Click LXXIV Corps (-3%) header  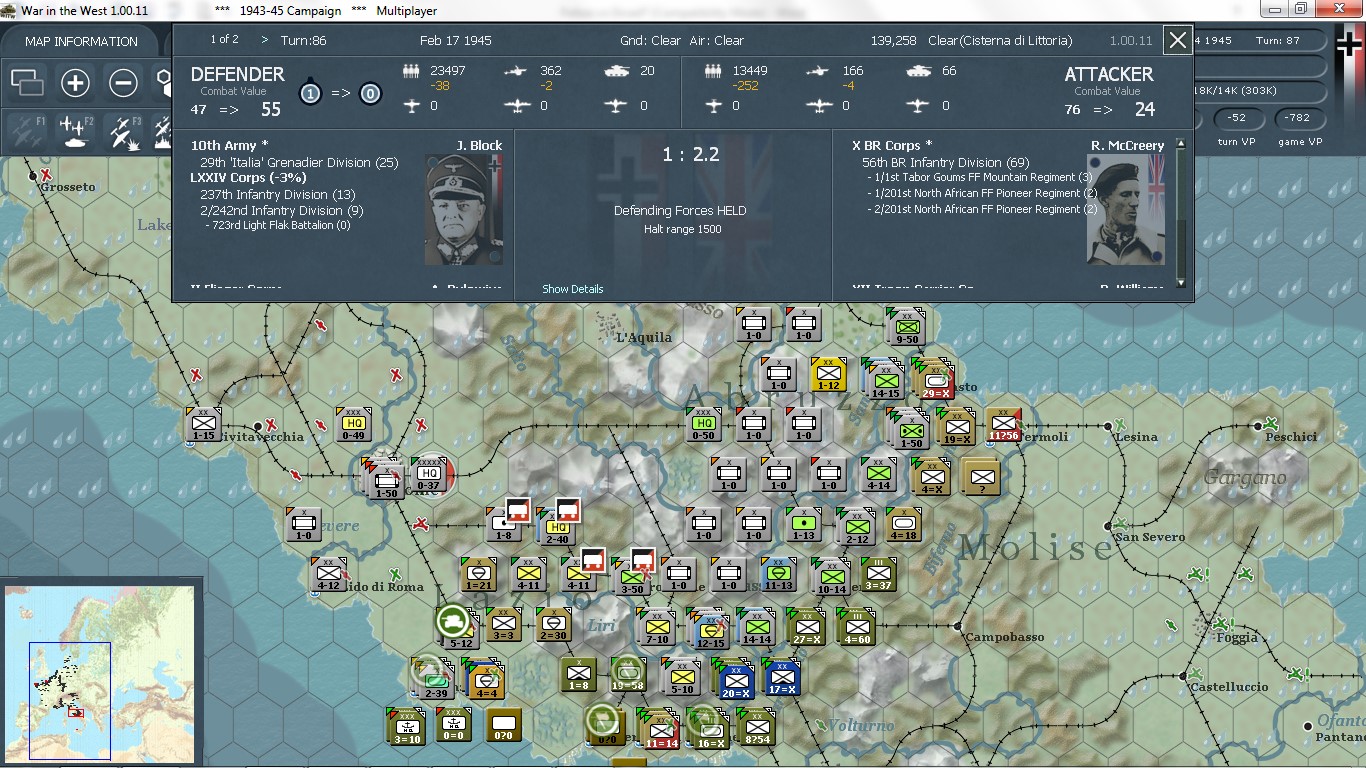(x=248, y=178)
